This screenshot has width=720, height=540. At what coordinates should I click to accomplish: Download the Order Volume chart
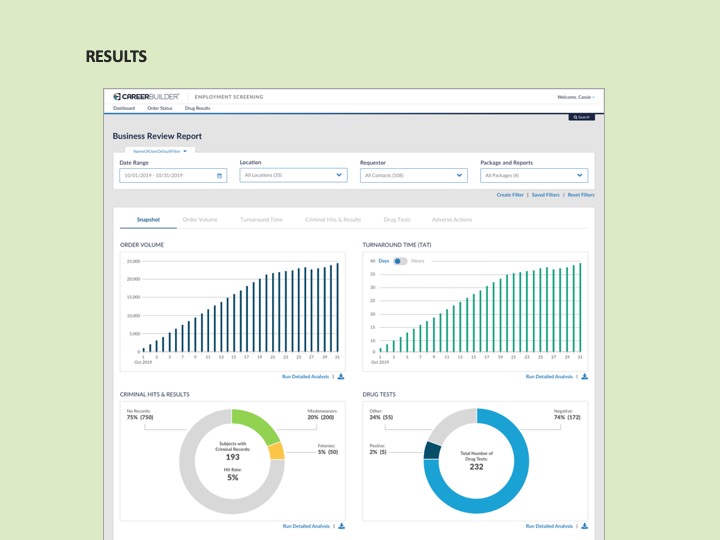coord(341,377)
